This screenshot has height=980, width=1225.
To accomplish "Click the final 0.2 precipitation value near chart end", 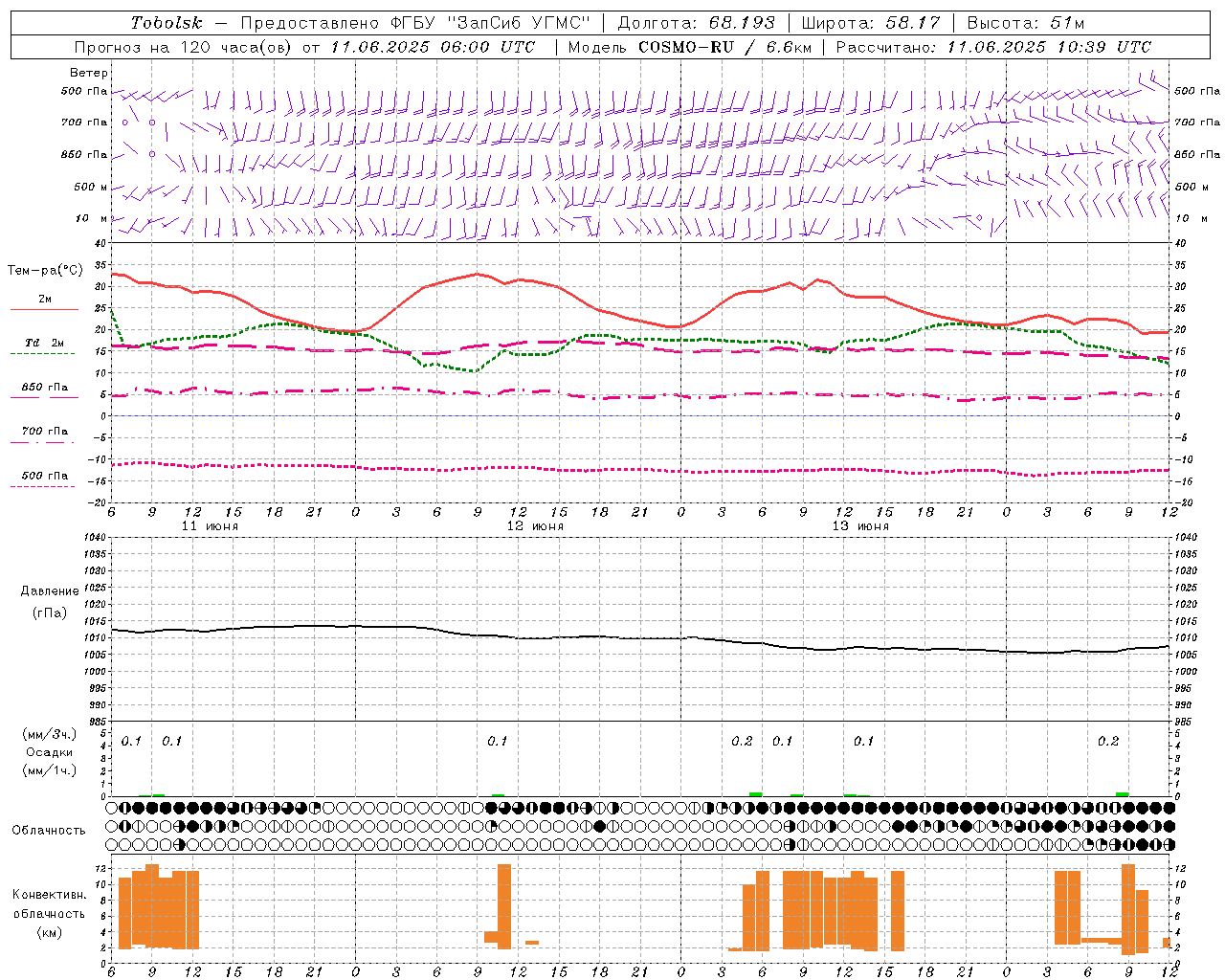I will point(1108,742).
